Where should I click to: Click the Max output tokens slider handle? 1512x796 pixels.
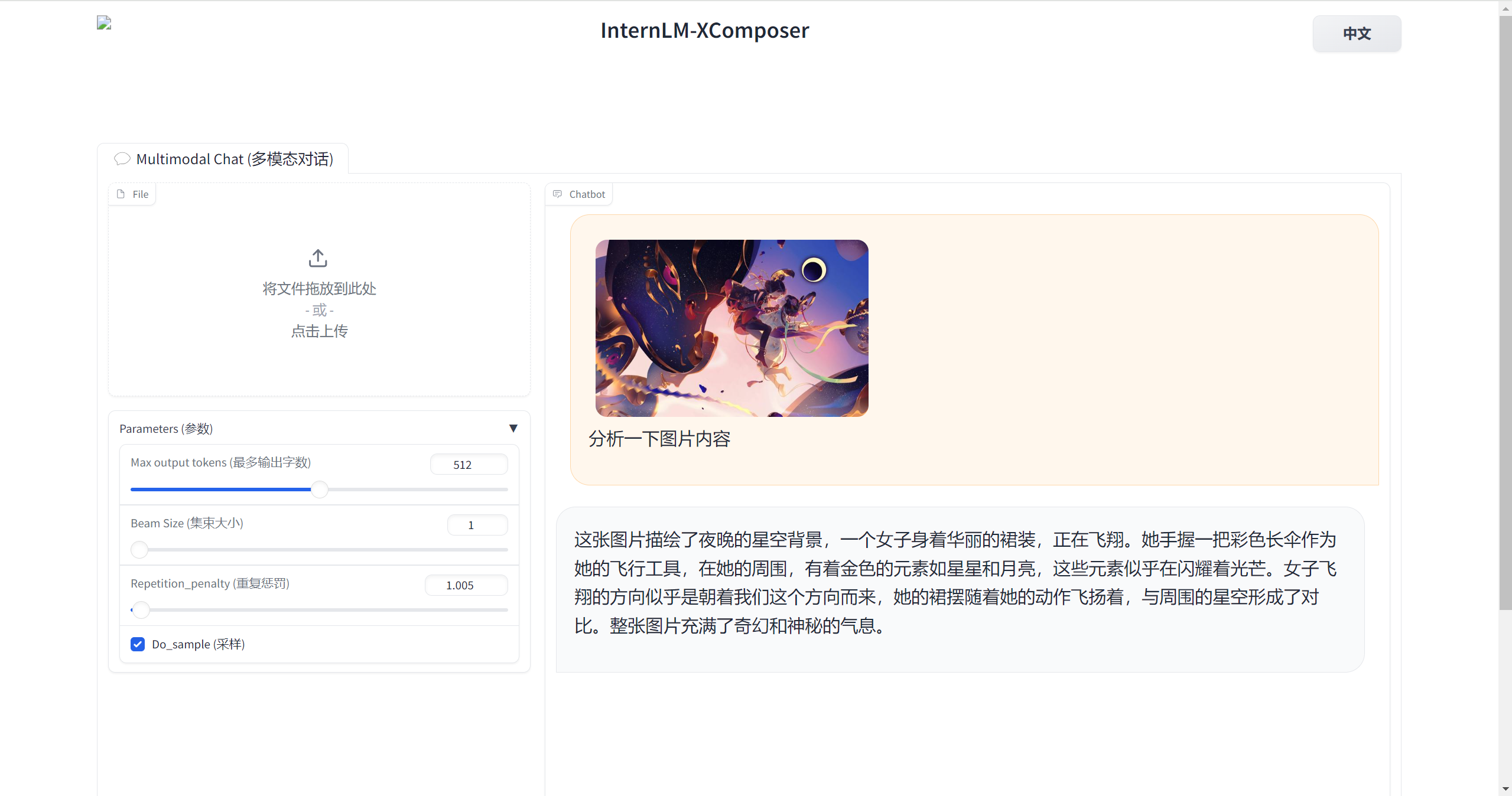pos(320,490)
